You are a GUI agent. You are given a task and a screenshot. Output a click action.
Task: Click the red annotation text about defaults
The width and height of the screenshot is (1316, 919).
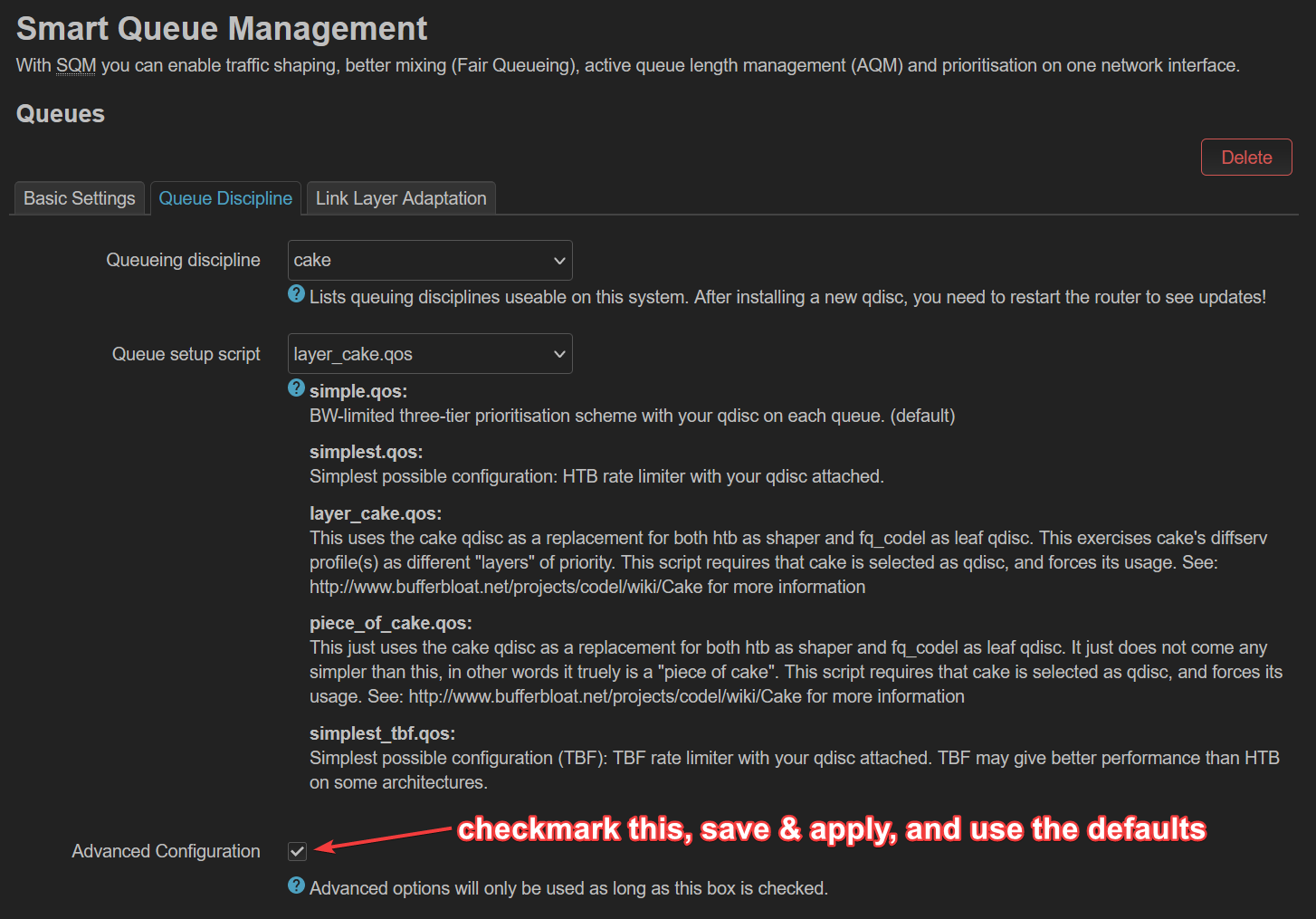[831, 829]
